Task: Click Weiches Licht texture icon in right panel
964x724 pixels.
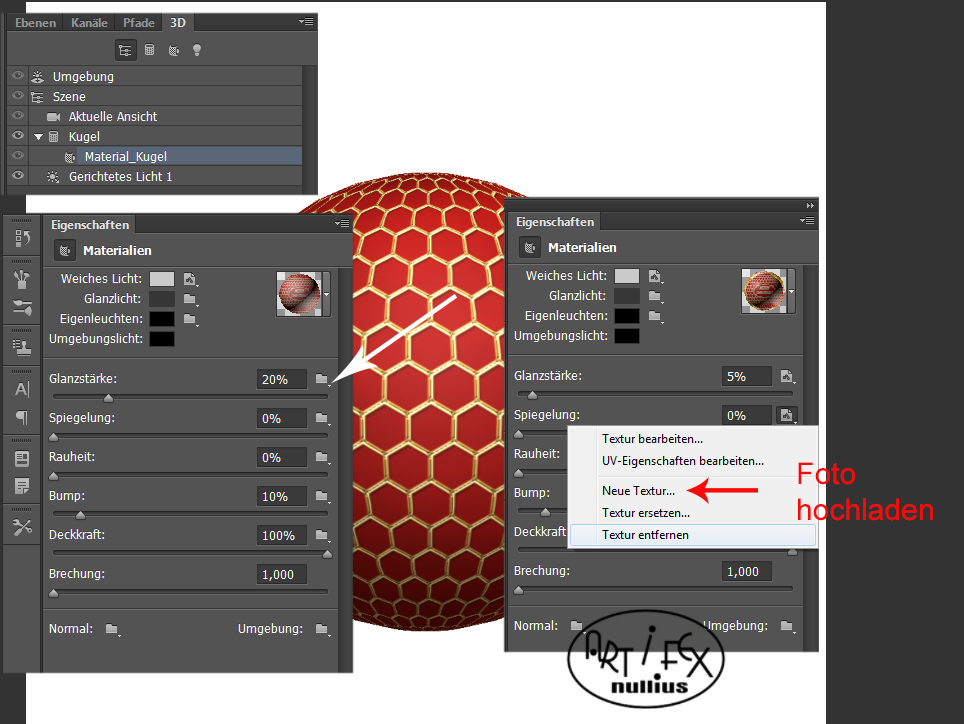Action: (655, 276)
